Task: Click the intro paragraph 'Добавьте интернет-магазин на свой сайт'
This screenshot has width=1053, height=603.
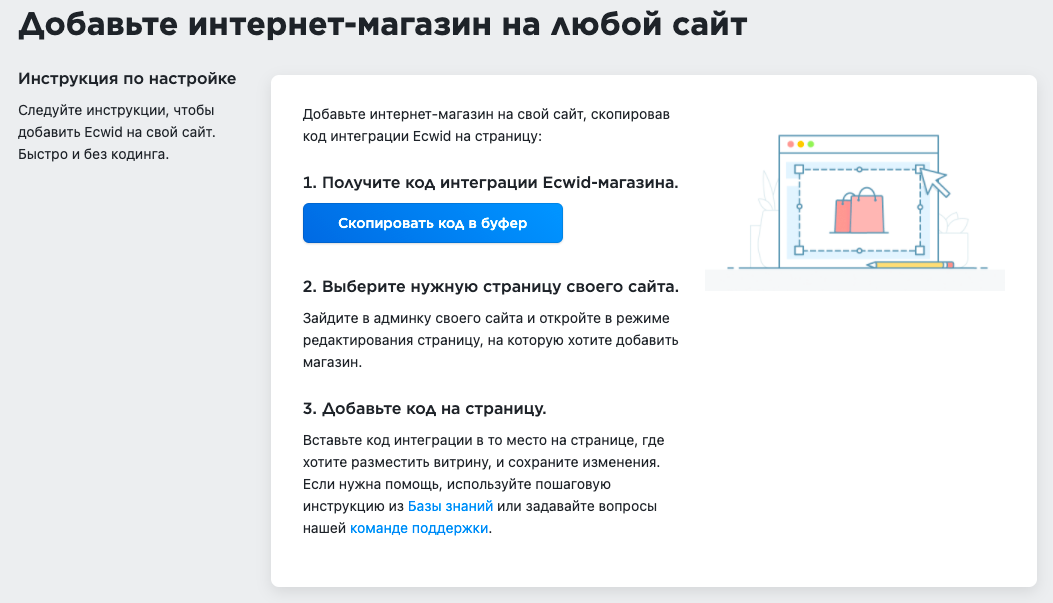Action: point(486,124)
